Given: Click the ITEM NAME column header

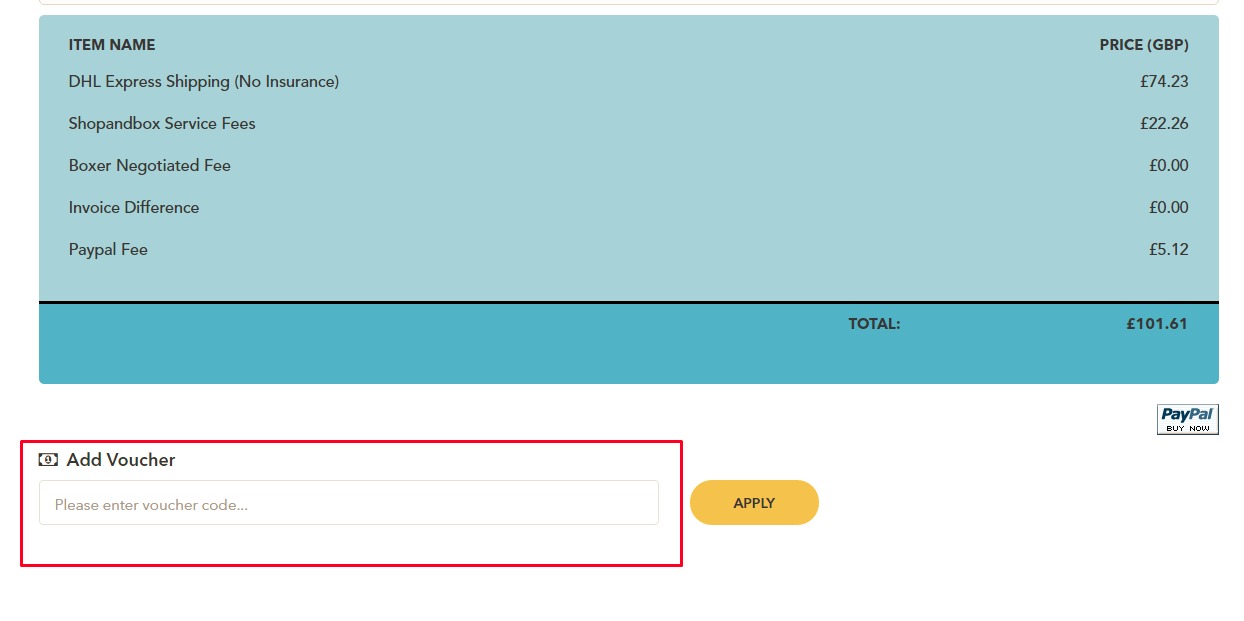Looking at the screenshot, I should coord(112,45).
